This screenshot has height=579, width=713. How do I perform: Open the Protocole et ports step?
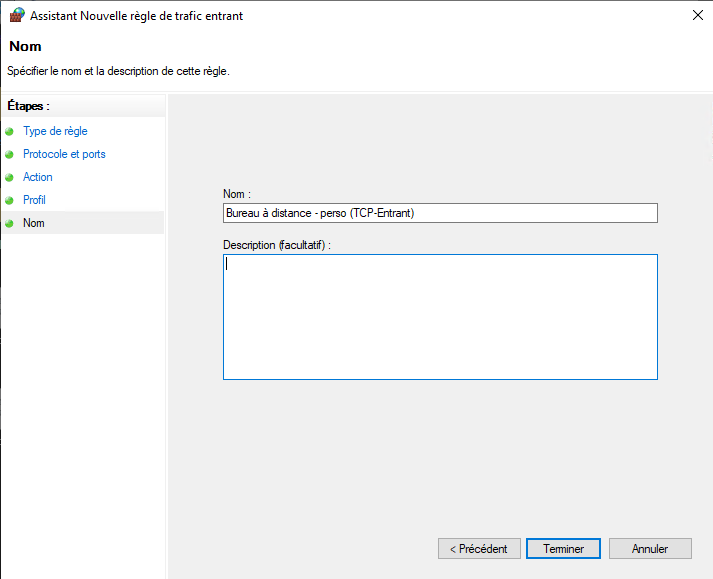[64, 154]
